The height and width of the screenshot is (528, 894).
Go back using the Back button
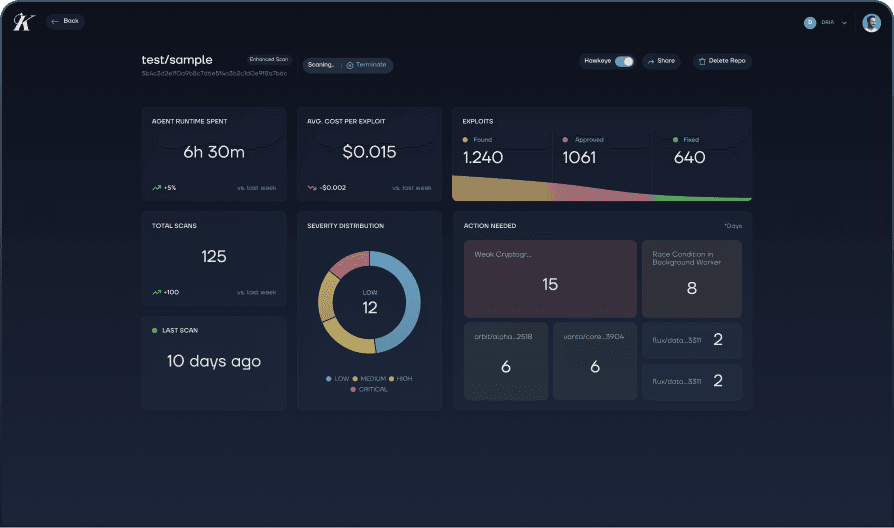click(x=65, y=21)
